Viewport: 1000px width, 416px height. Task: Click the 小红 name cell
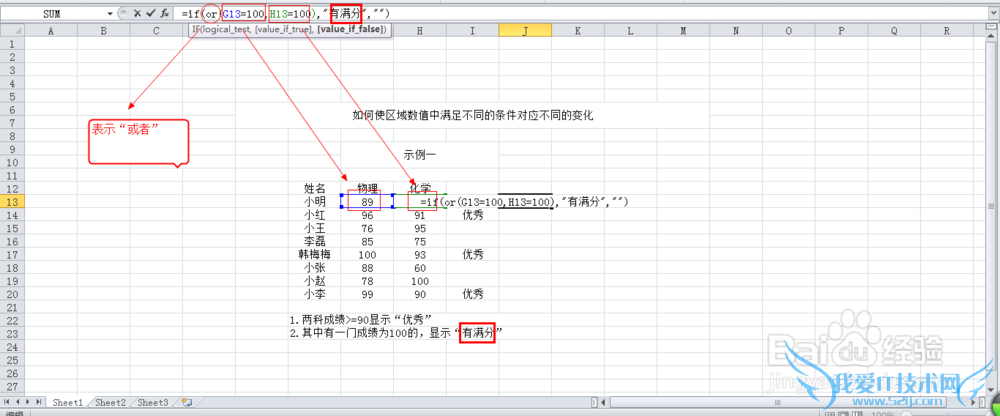pos(314,215)
